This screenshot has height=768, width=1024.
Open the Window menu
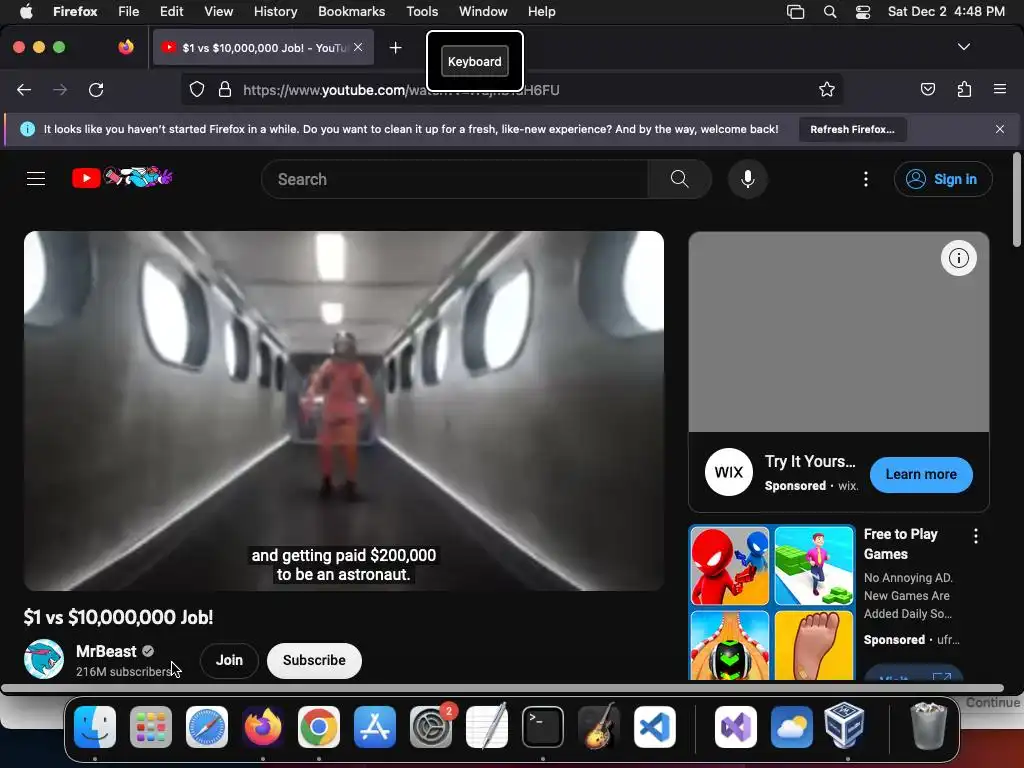(483, 11)
